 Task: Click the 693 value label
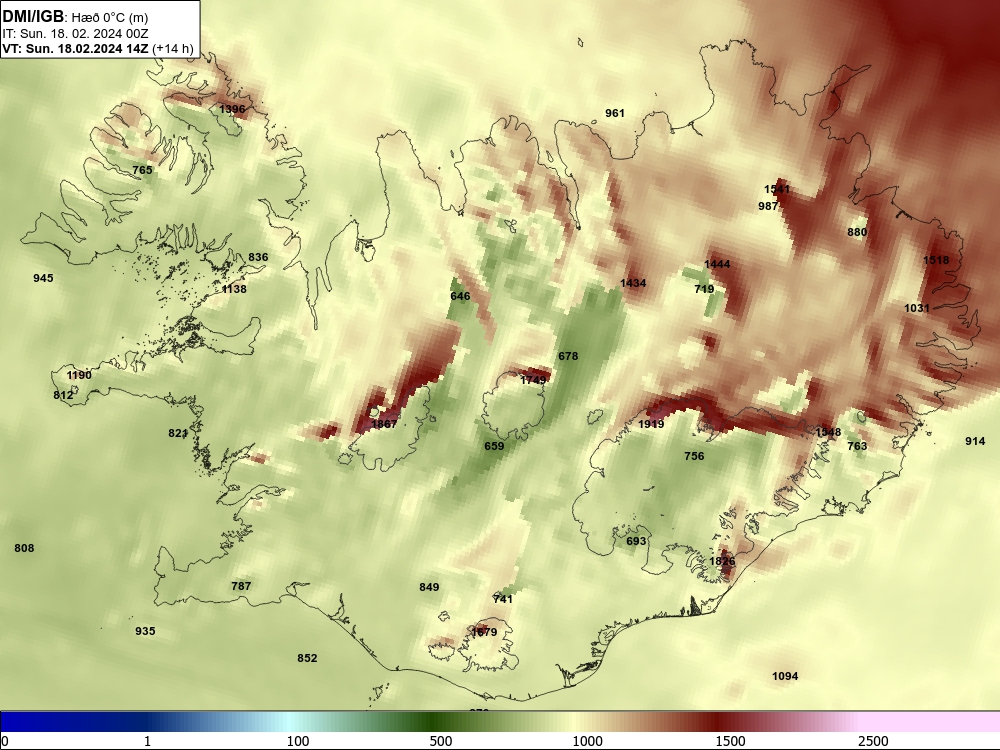click(x=636, y=541)
